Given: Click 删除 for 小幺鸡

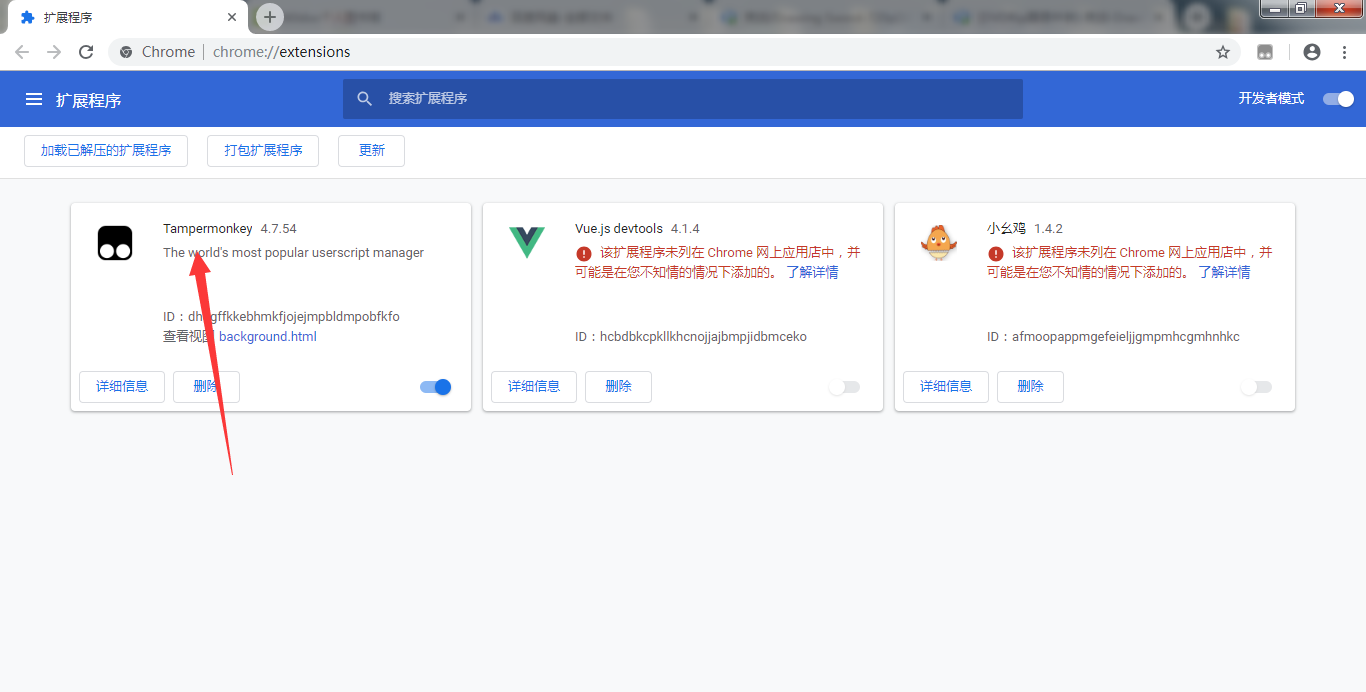Looking at the screenshot, I should point(1030,387).
